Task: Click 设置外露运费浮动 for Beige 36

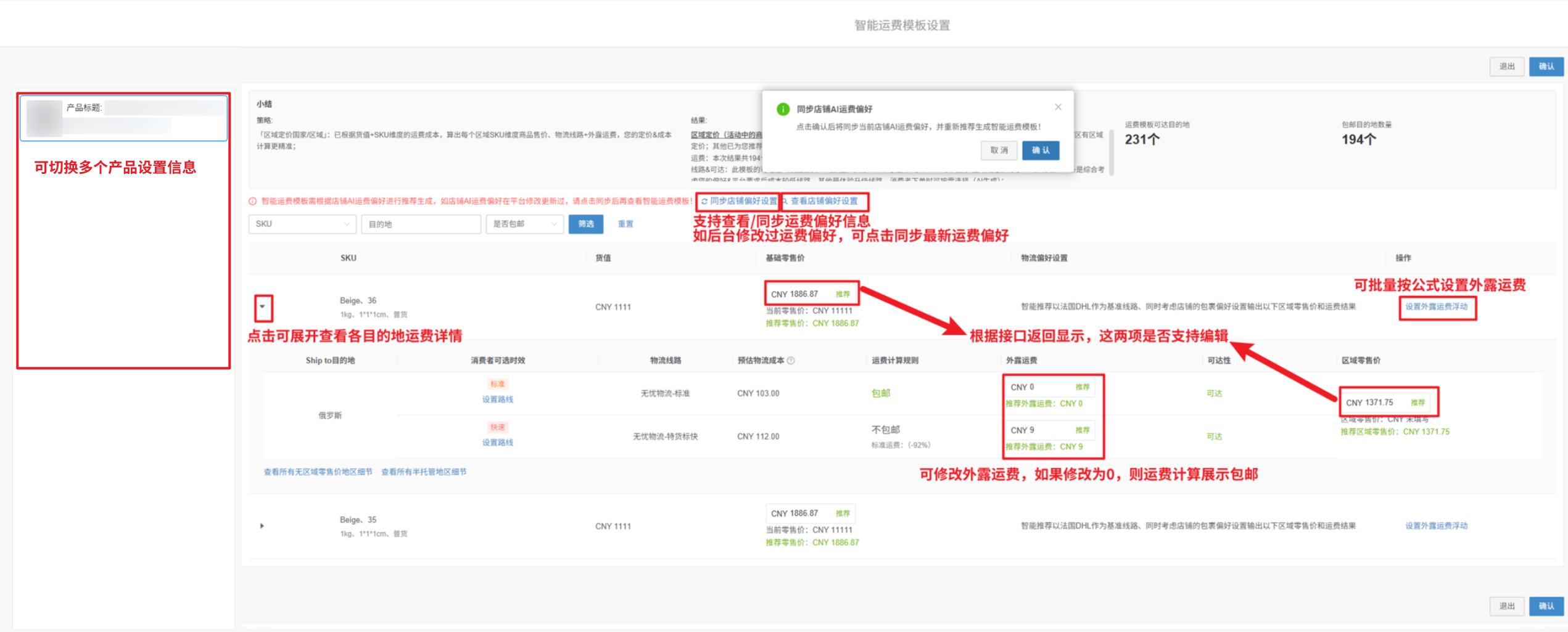Action: [1436, 307]
